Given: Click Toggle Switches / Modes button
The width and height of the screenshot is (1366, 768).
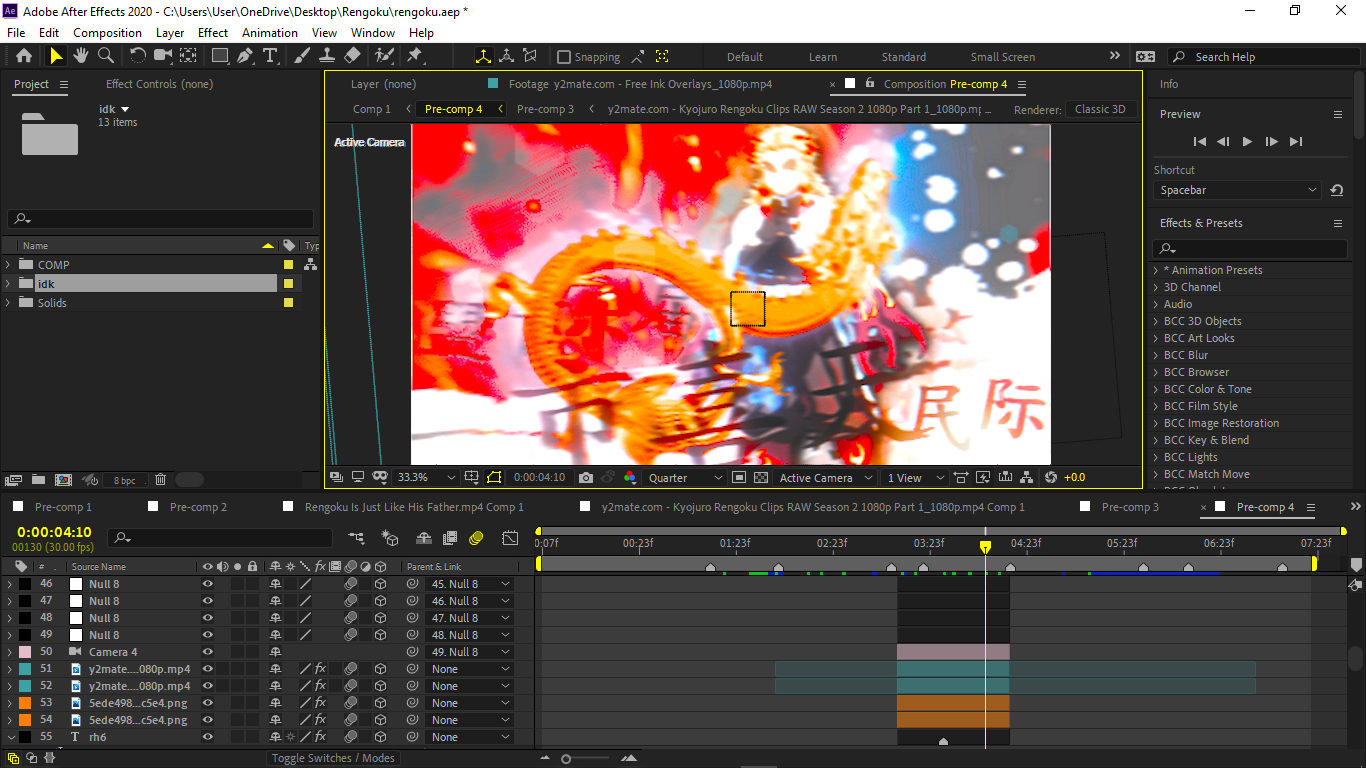Looking at the screenshot, I should click(x=333, y=758).
